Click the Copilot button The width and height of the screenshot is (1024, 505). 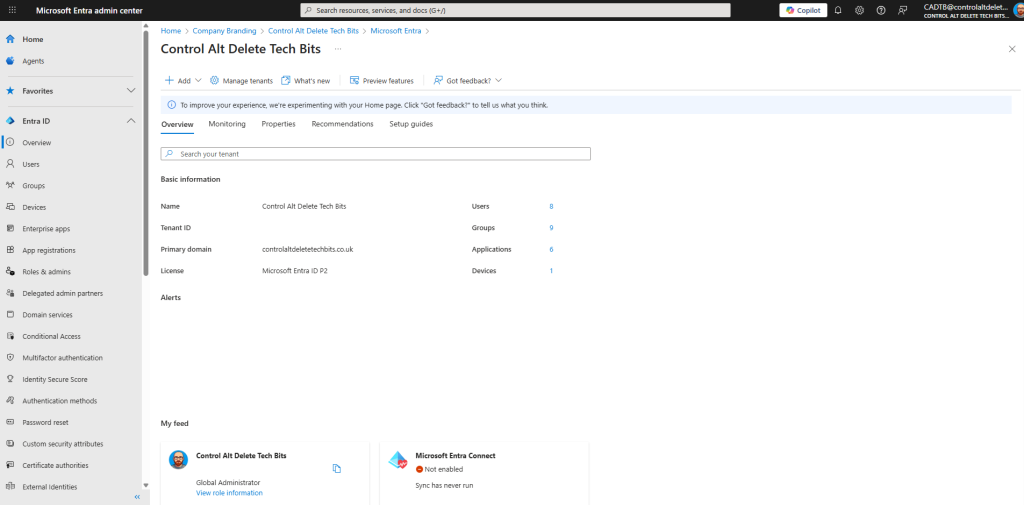click(x=803, y=10)
